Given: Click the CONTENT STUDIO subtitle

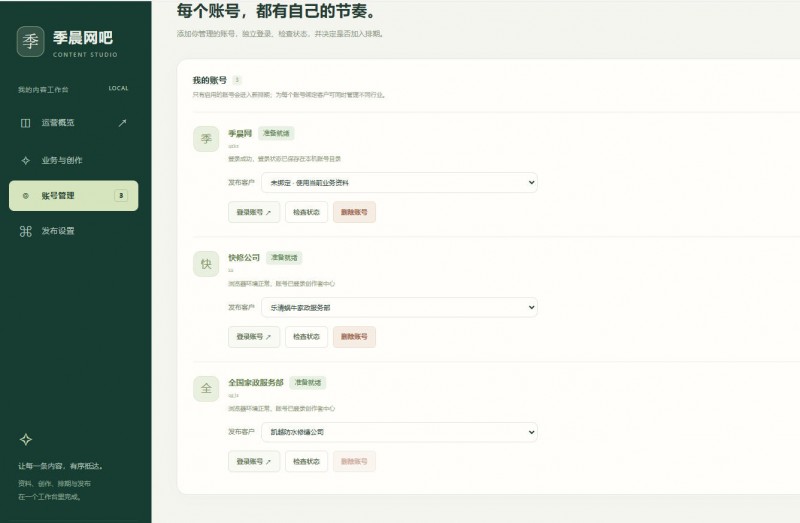Looking at the screenshot, I should [x=85, y=55].
